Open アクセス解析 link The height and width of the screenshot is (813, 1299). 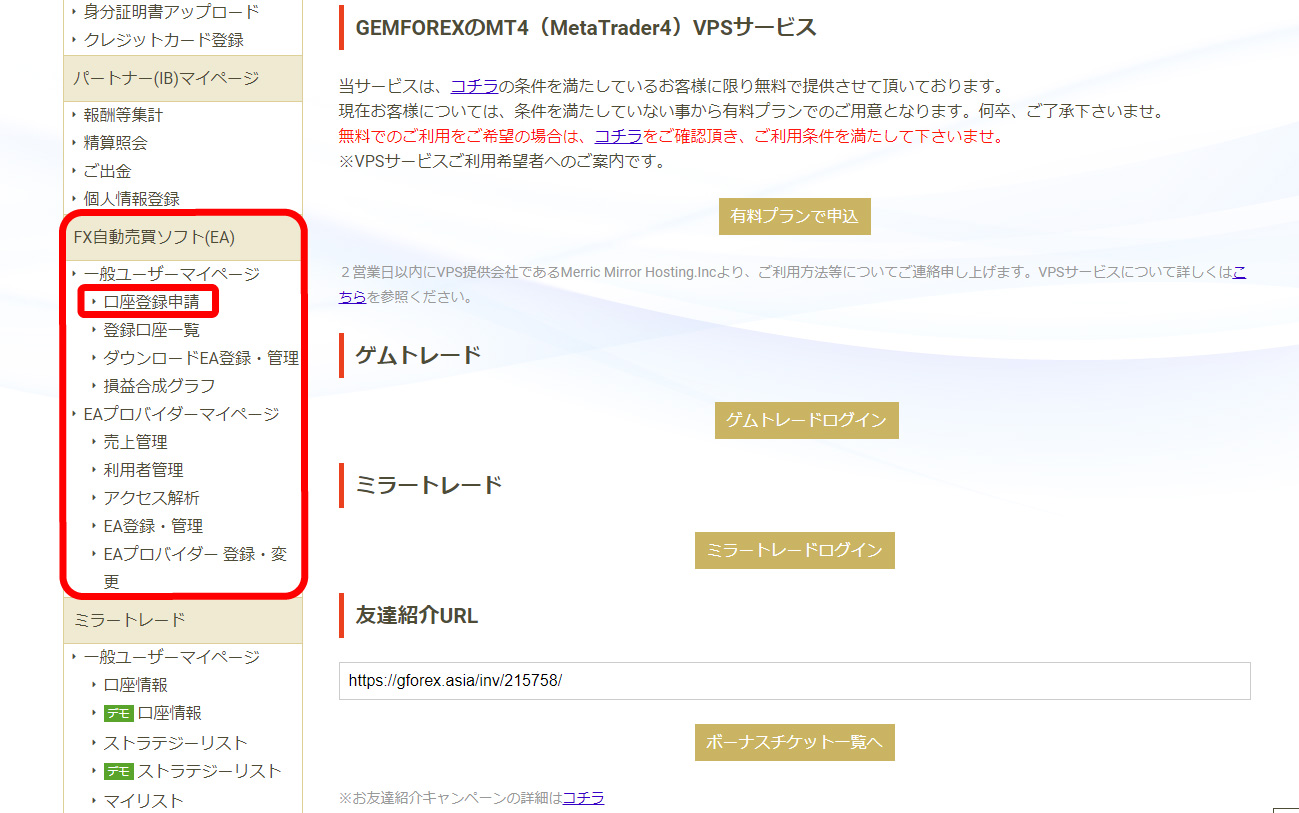tap(152, 498)
